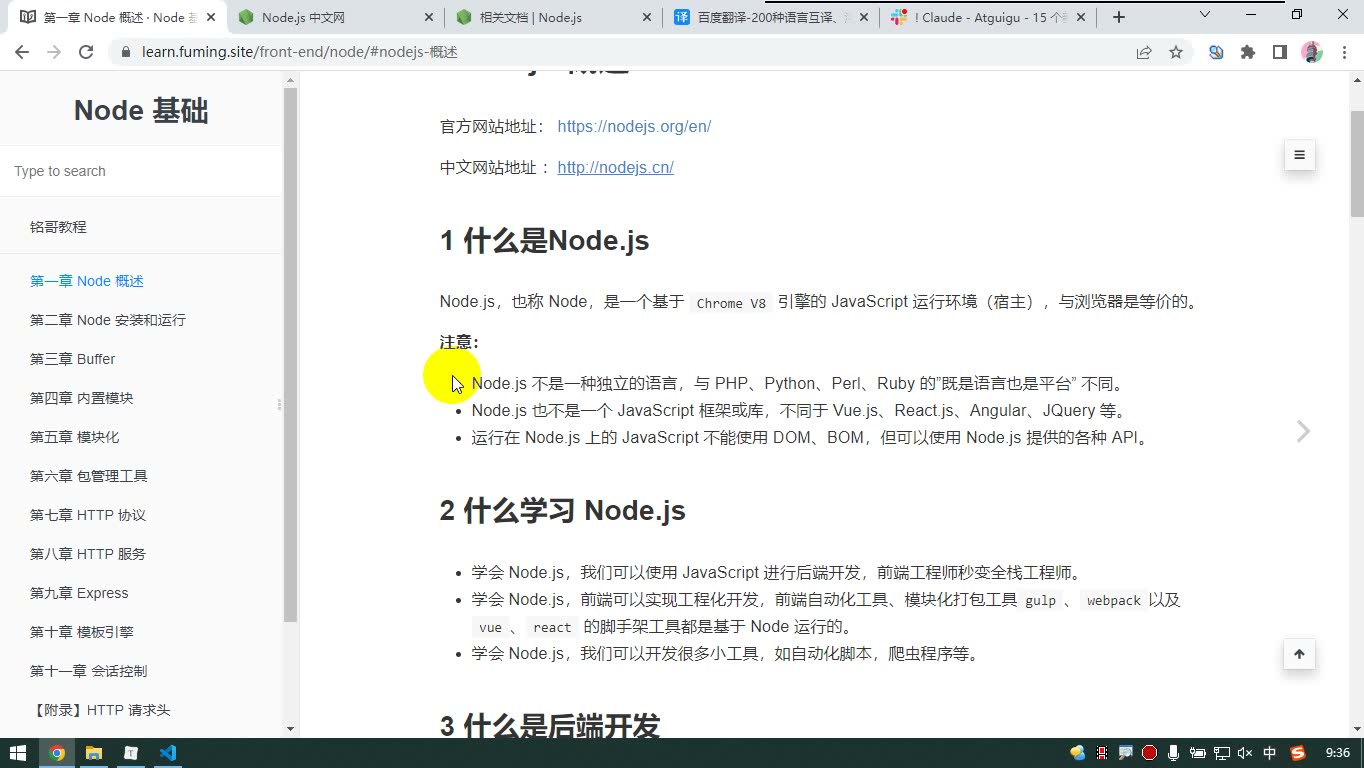The width and height of the screenshot is (1364, 768).
Task: Open 第二章 Node 安装和运行 chapter
Action: [x=108, y=320]
